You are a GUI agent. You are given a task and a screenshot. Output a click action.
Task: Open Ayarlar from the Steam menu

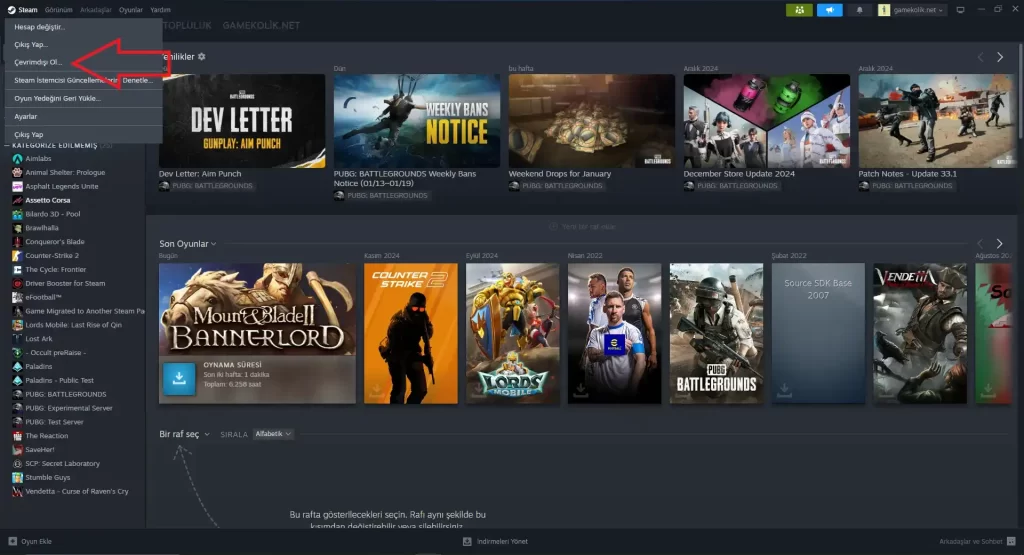83,116
